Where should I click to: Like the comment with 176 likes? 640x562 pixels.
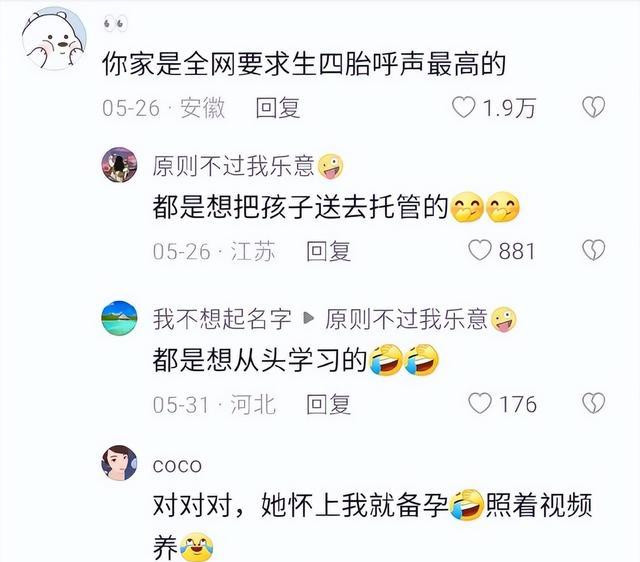pos(480,404)
